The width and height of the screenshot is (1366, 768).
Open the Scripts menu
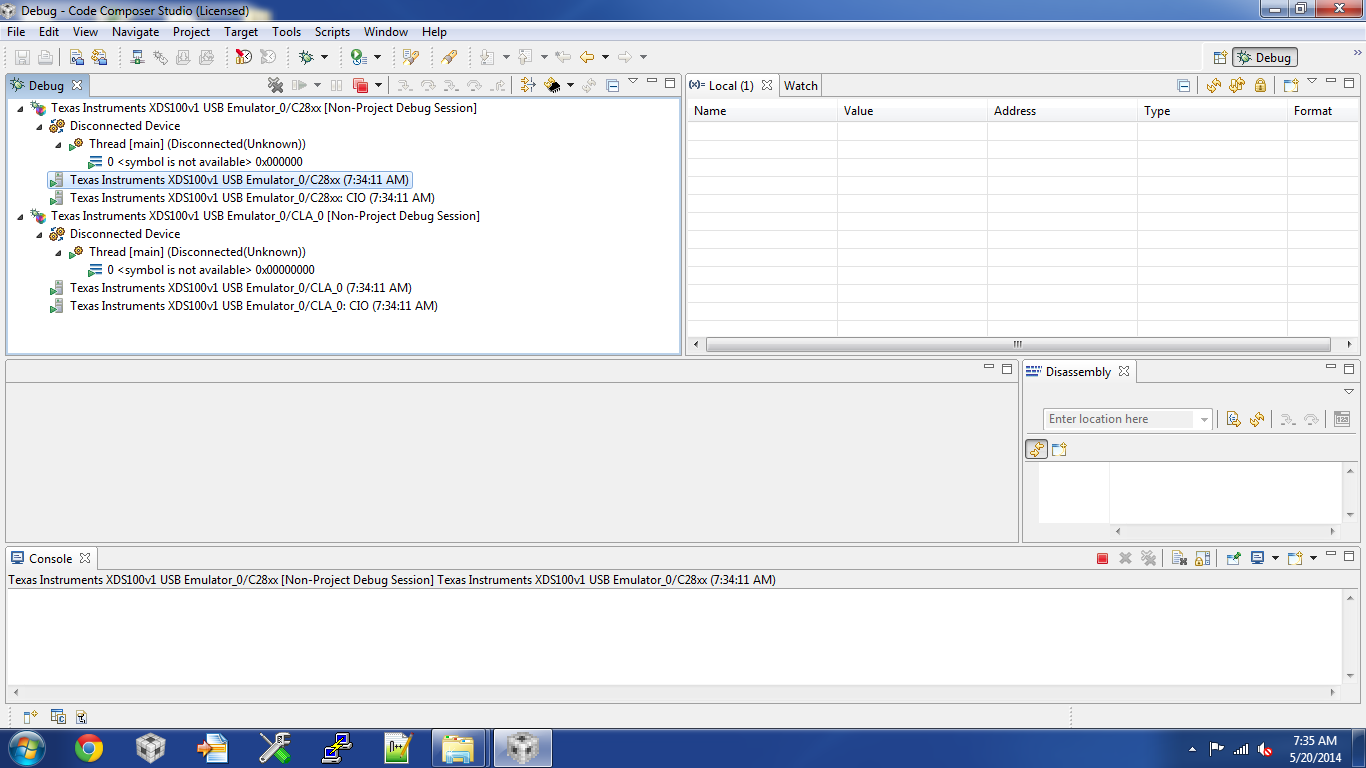pos(332,32)
